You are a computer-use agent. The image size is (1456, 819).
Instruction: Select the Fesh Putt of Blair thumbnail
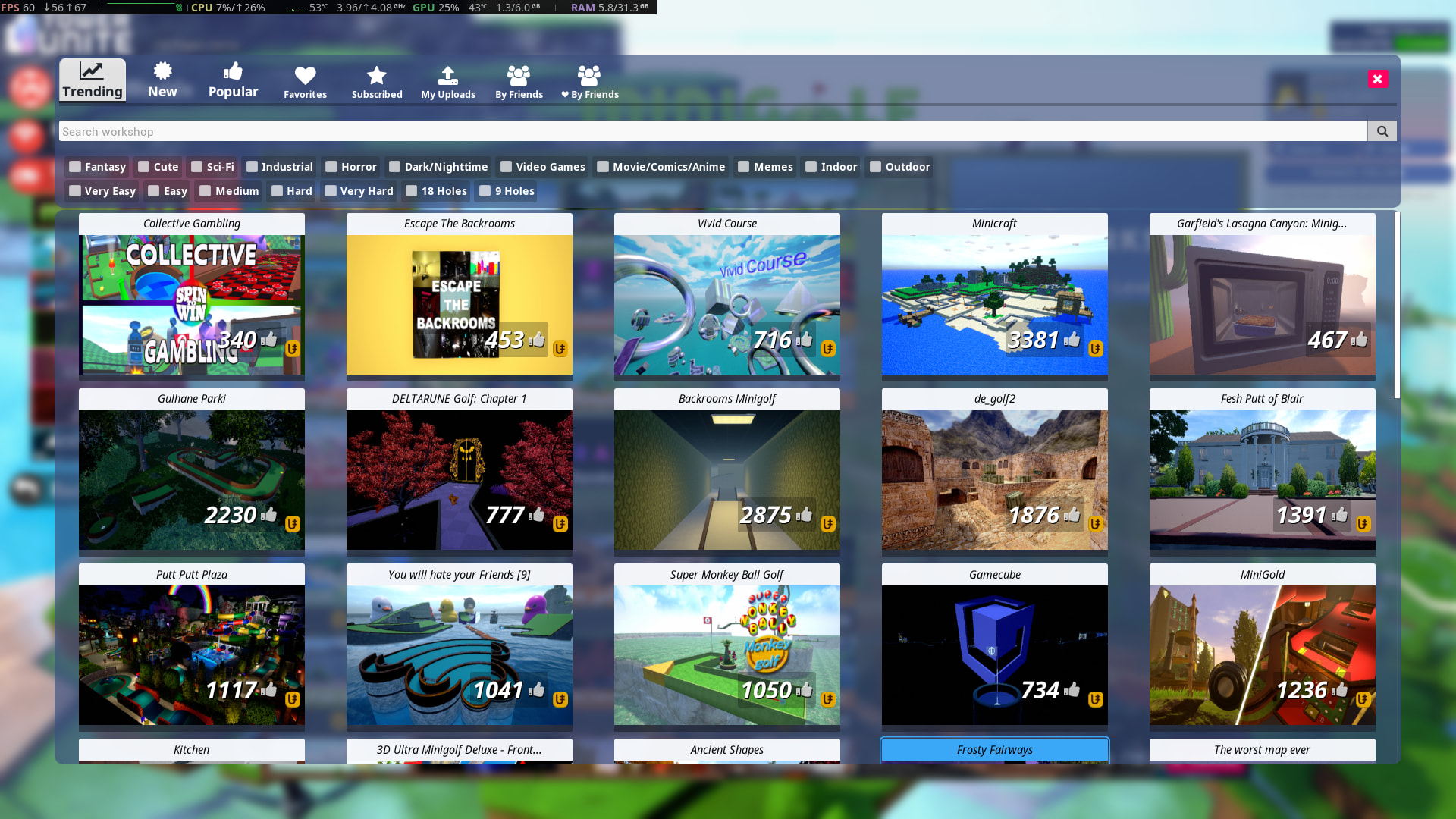point(1262,480)
